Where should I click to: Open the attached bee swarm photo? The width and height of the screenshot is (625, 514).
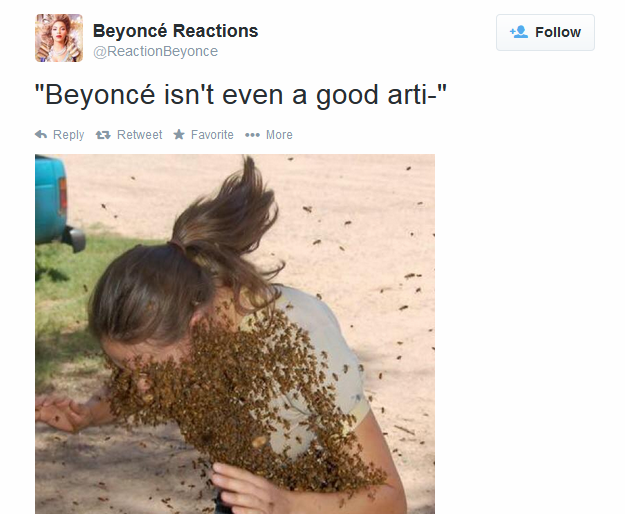(x=235, y=334)
